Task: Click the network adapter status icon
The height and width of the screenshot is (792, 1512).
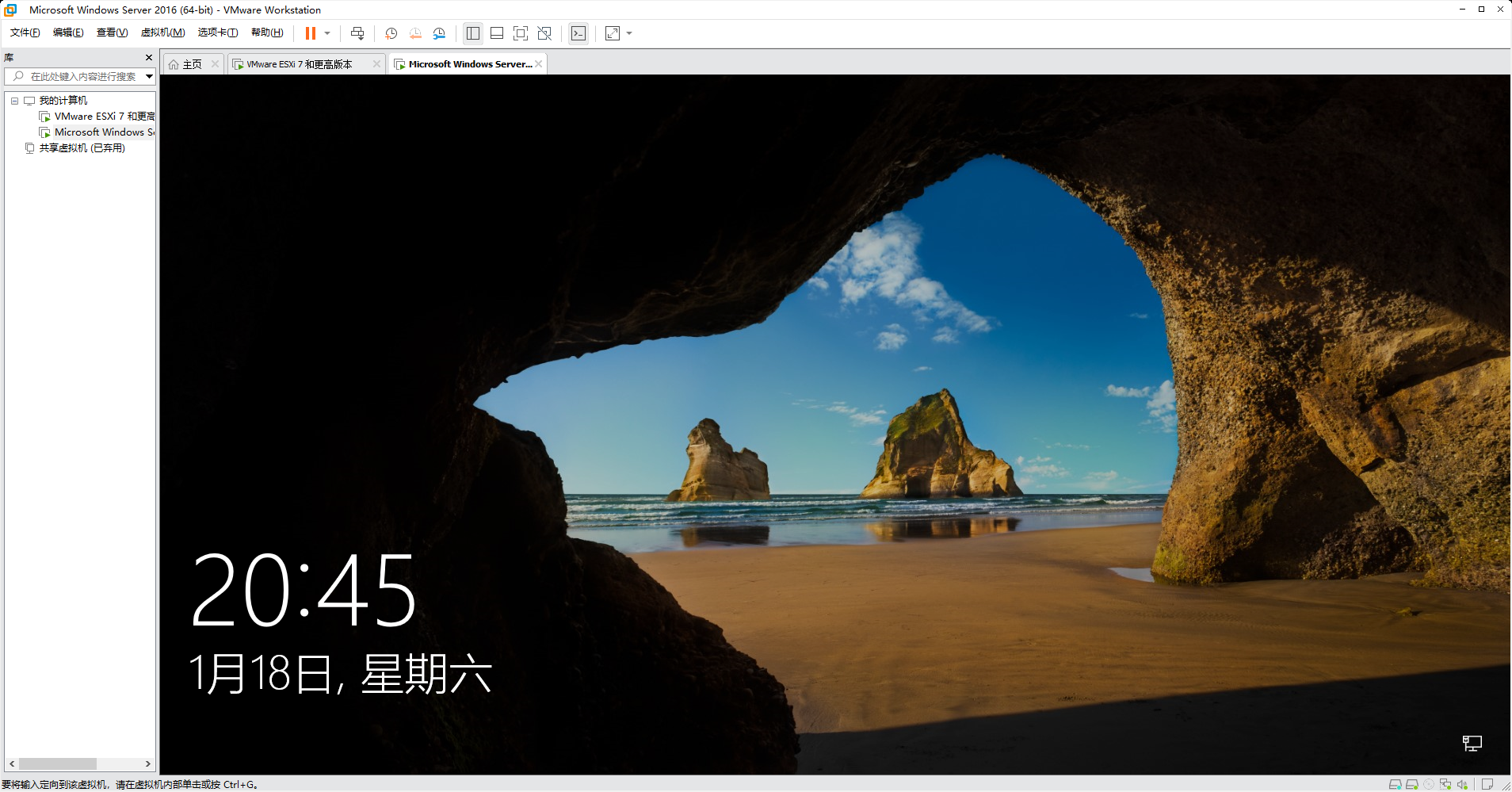Action: click(x=1445, y=784)
